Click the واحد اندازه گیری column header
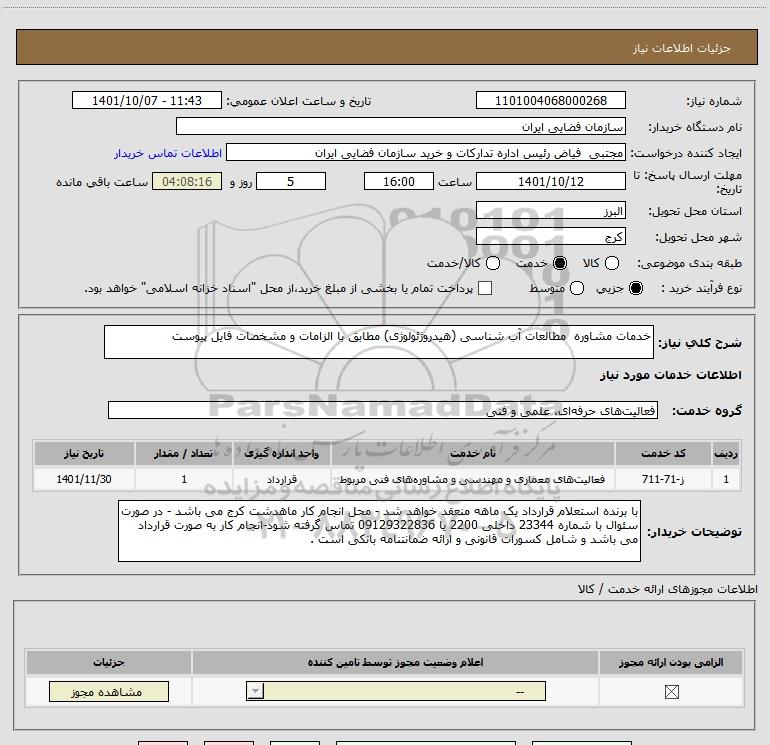 pyautogui.click(x=282, y=453)
